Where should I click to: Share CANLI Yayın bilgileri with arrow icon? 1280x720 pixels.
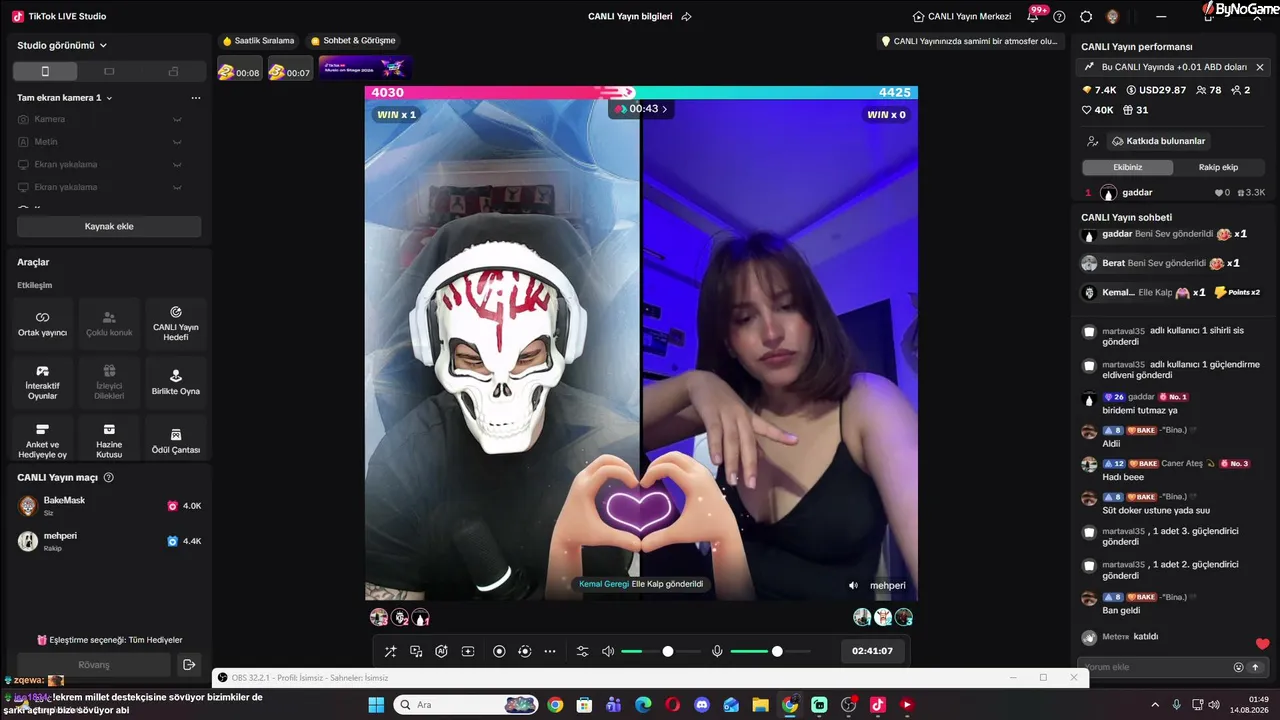click(686, 16)
